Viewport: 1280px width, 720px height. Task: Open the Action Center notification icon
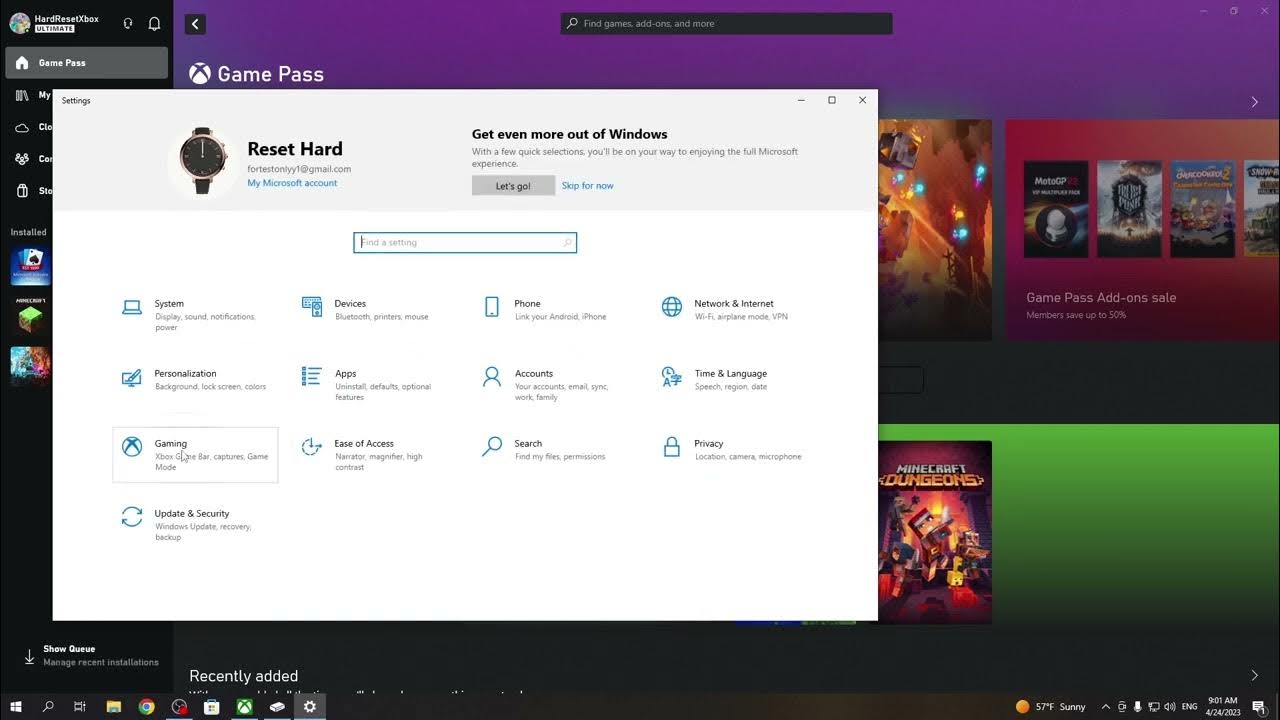[x=1259, y=706]
